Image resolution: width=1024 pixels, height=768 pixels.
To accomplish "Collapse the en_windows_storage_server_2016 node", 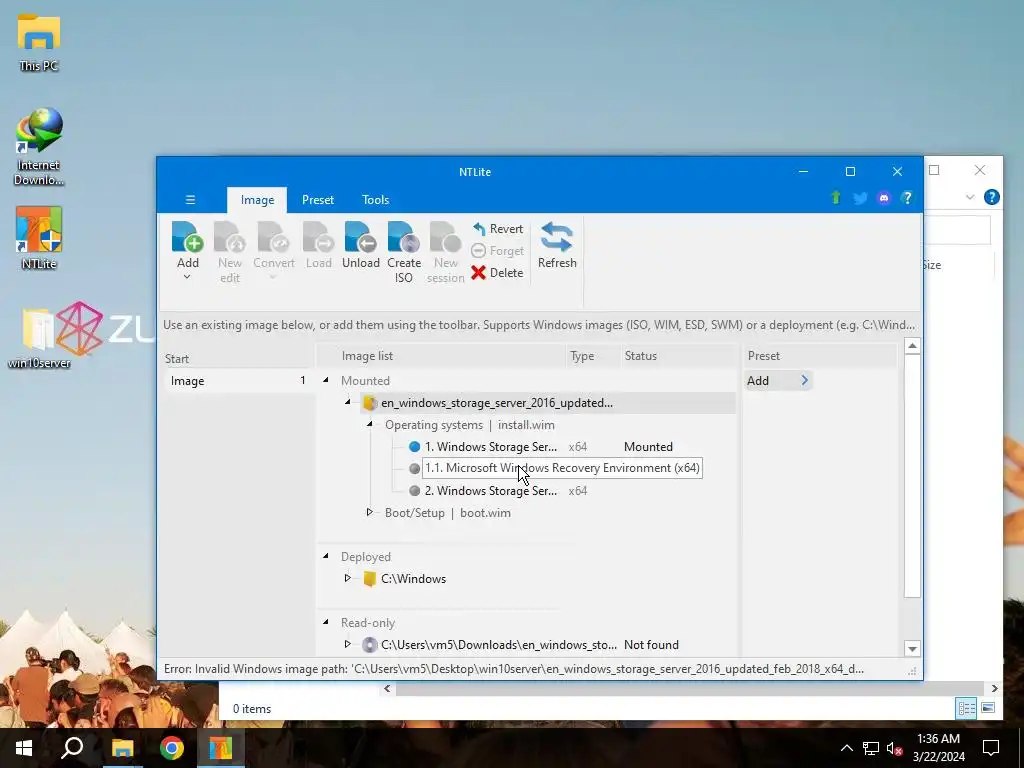I will 347,402.
